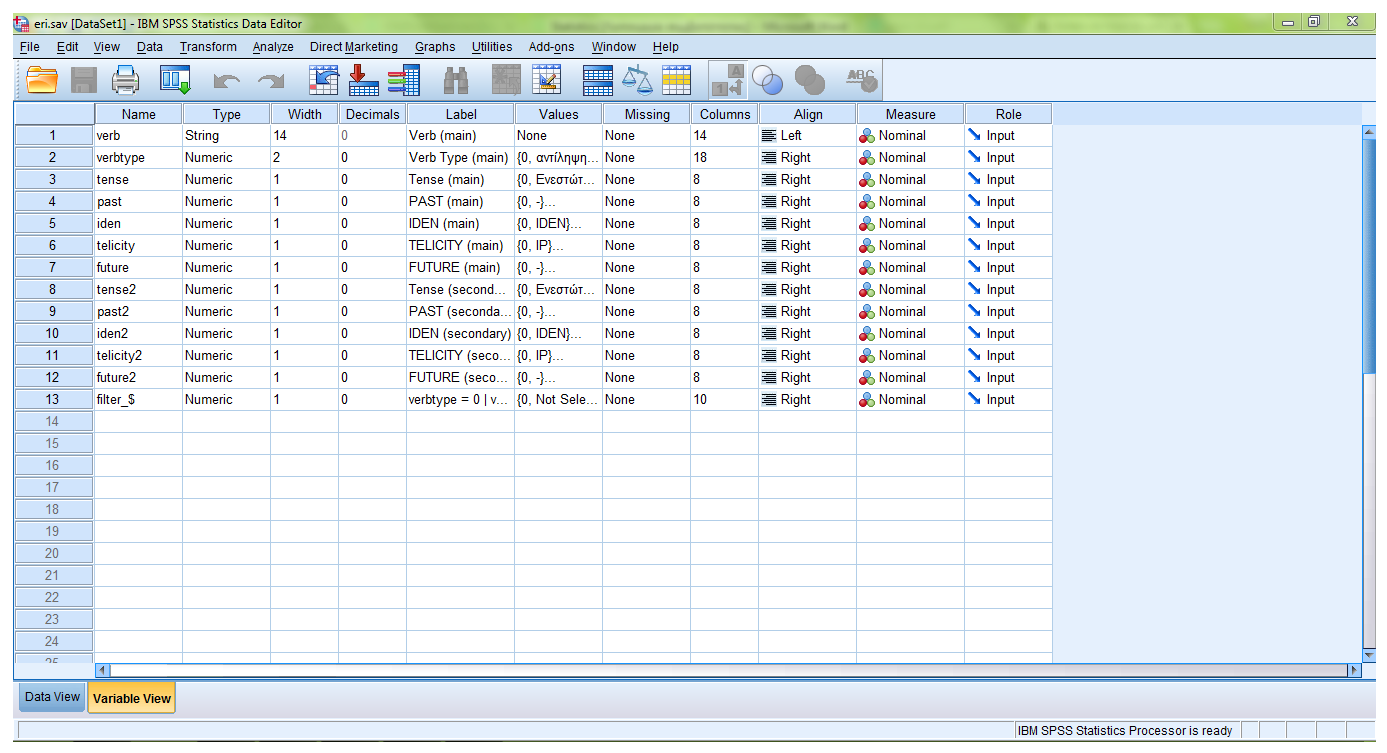Click the Spell Check ABC icon

point(860,80)
